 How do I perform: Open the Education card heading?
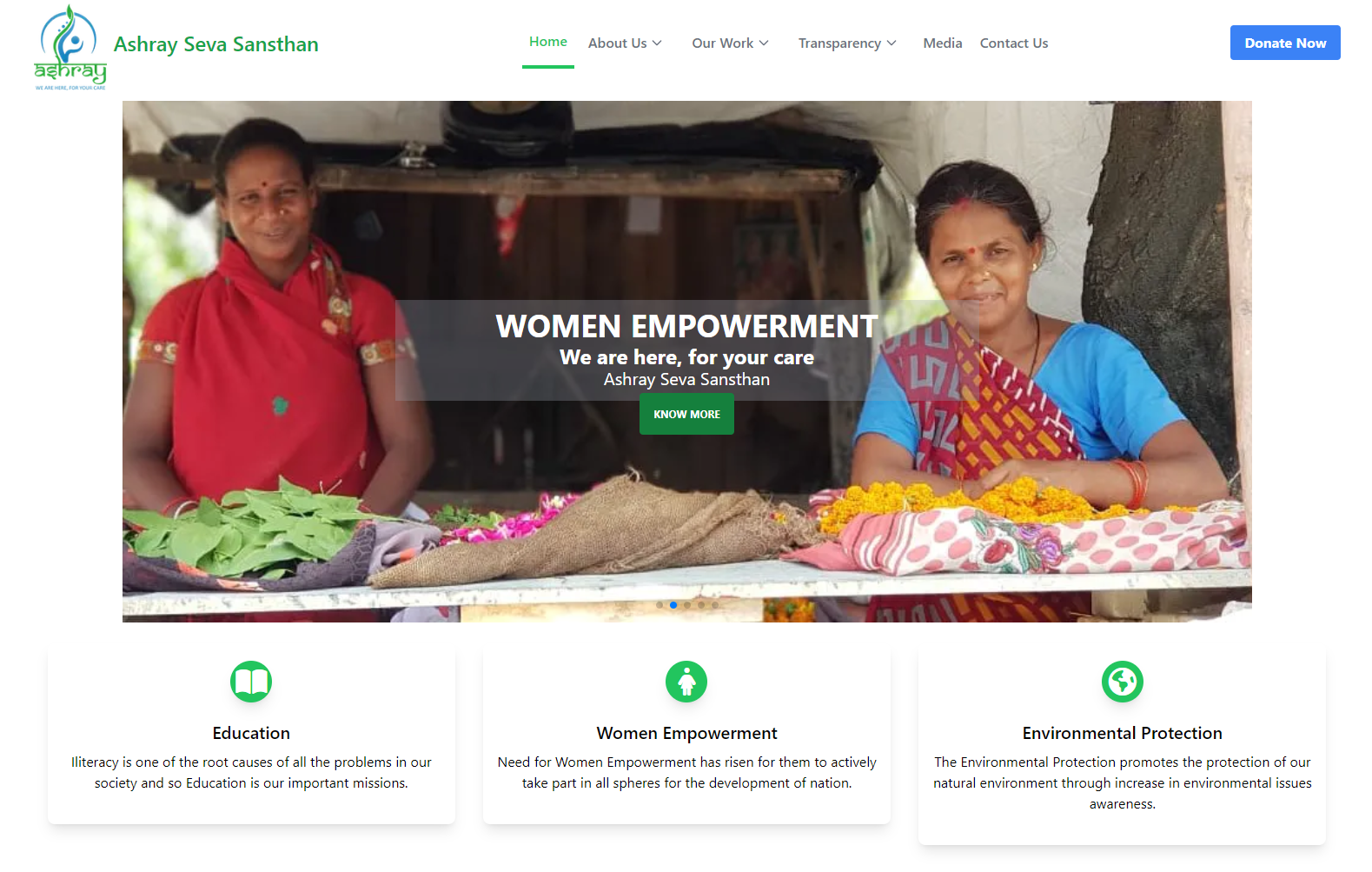click(x=251, y=733)
